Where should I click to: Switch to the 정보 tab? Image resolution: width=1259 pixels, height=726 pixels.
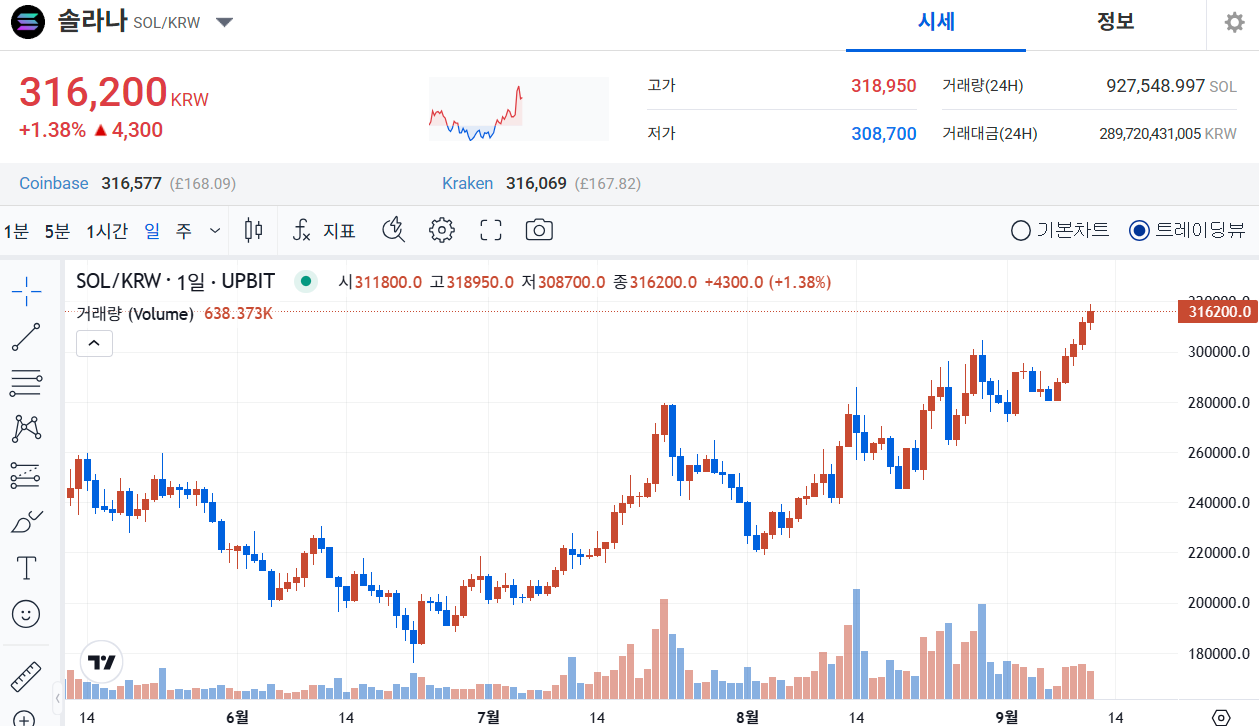coord(1115,22)
